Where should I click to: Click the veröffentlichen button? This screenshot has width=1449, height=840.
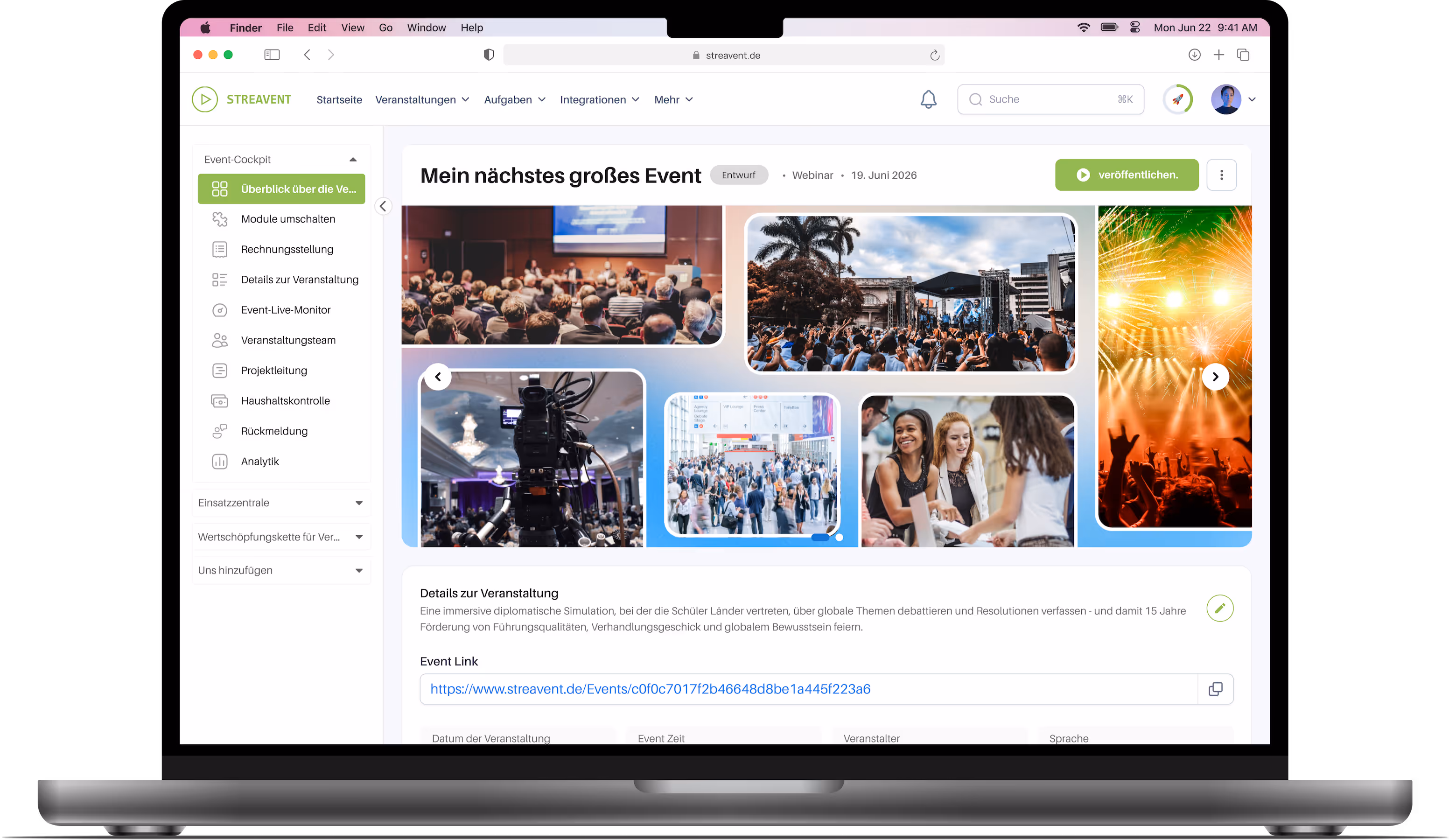[x=1127, y=175]
